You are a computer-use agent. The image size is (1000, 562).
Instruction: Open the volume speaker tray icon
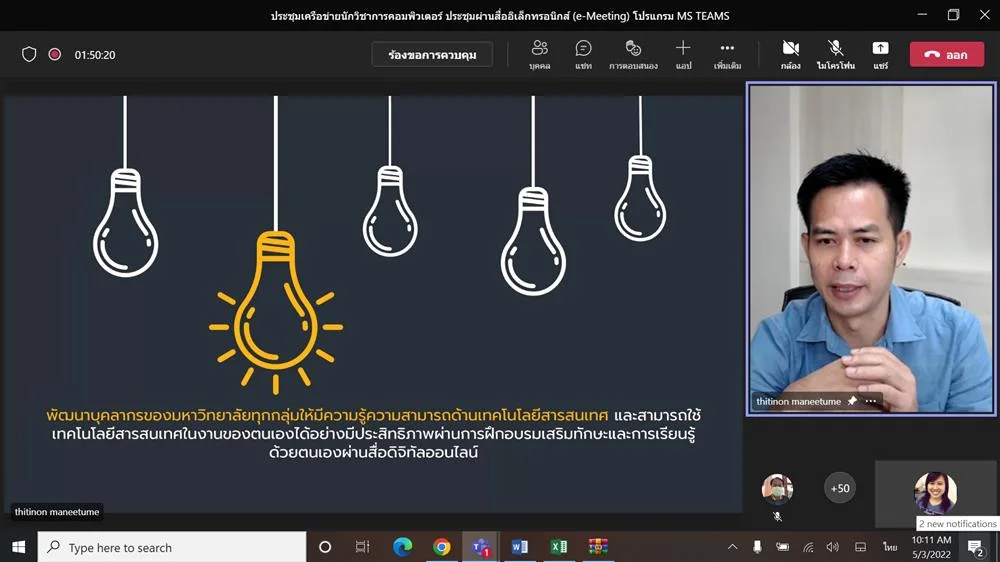(833, 547)
